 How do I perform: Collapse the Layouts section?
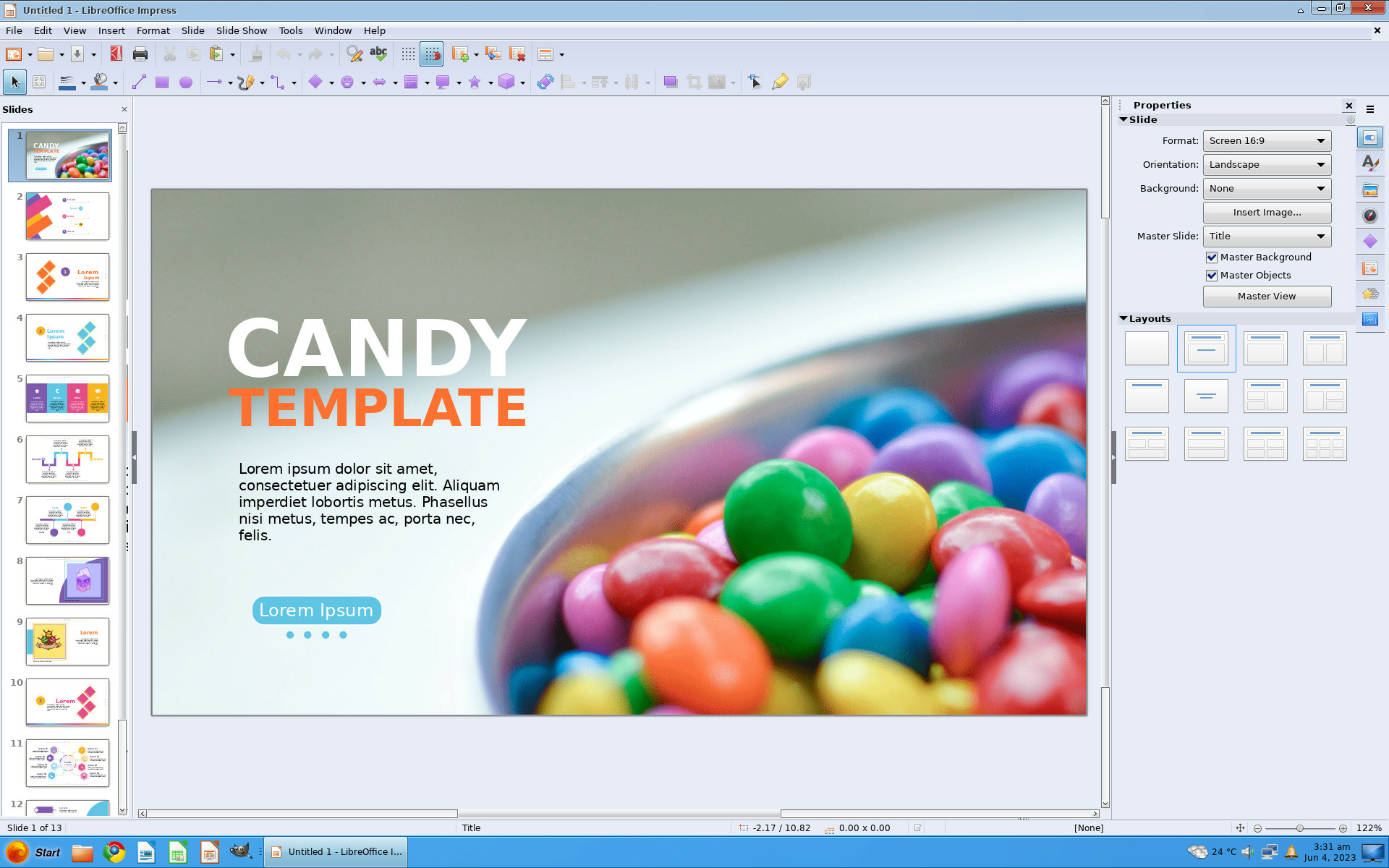(1123, 319)
